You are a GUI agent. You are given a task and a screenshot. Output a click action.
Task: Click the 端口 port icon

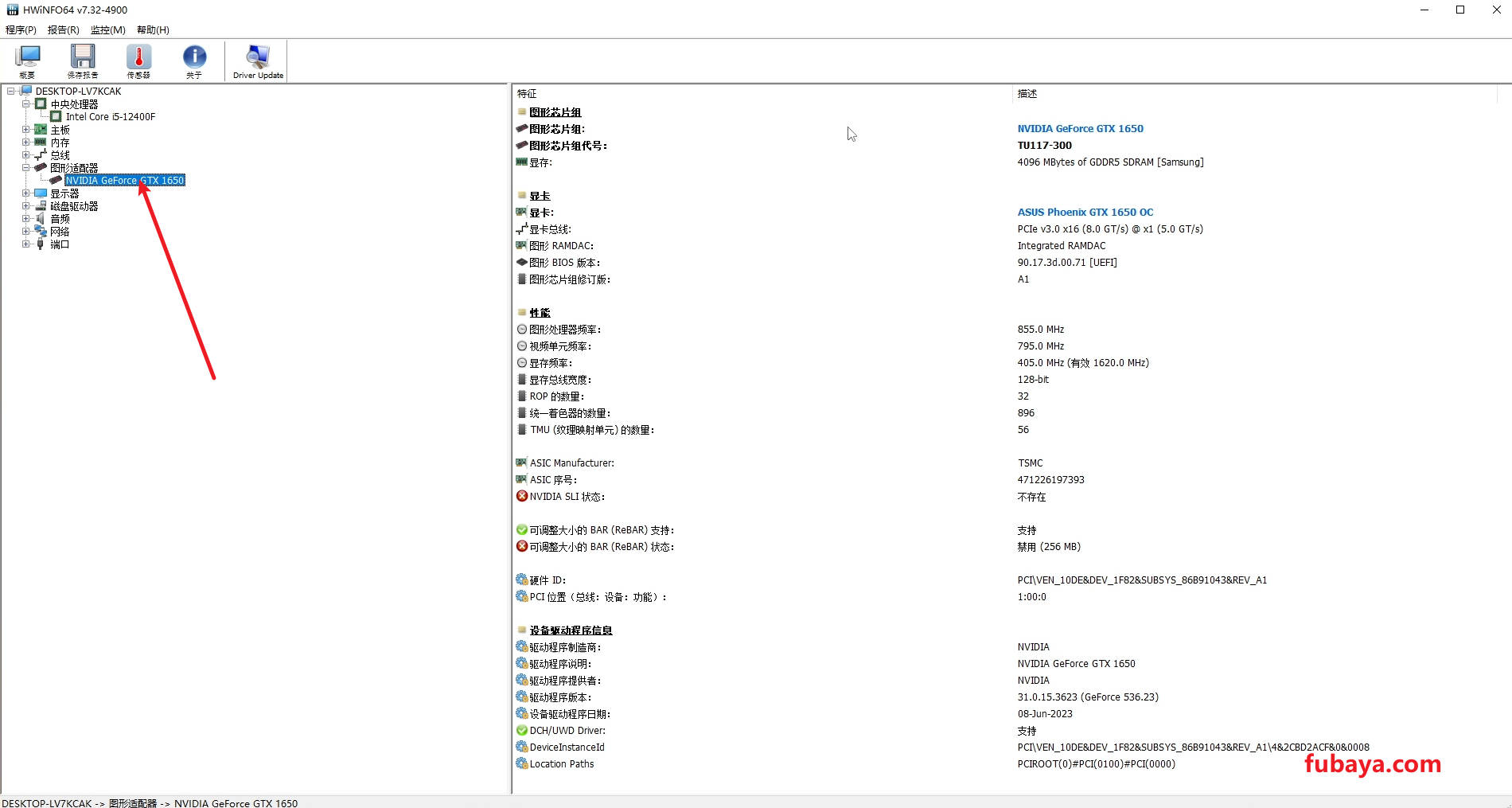(x=41, y=244)
